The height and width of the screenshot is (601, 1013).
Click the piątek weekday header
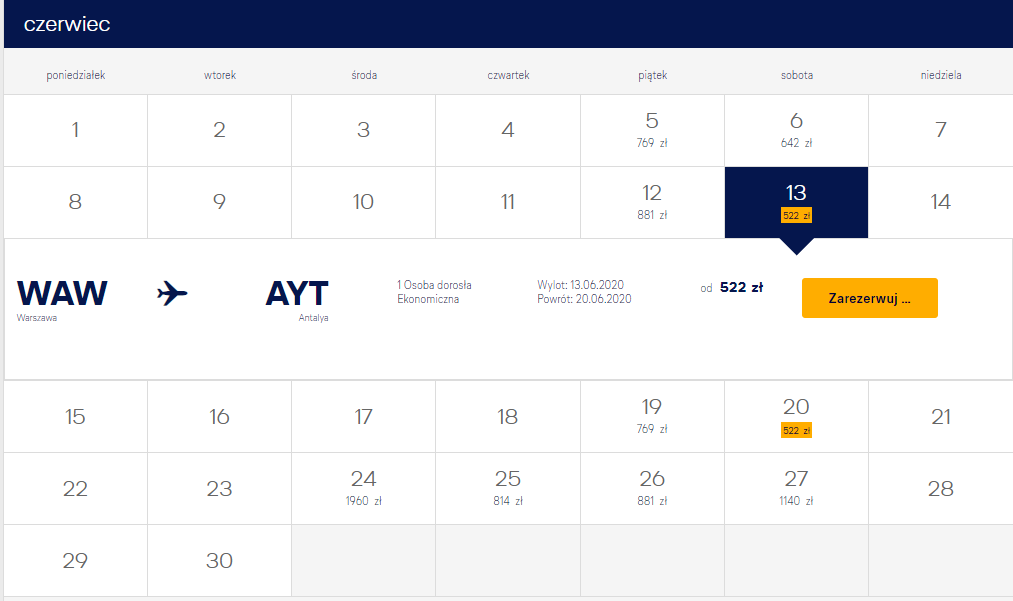653,75
